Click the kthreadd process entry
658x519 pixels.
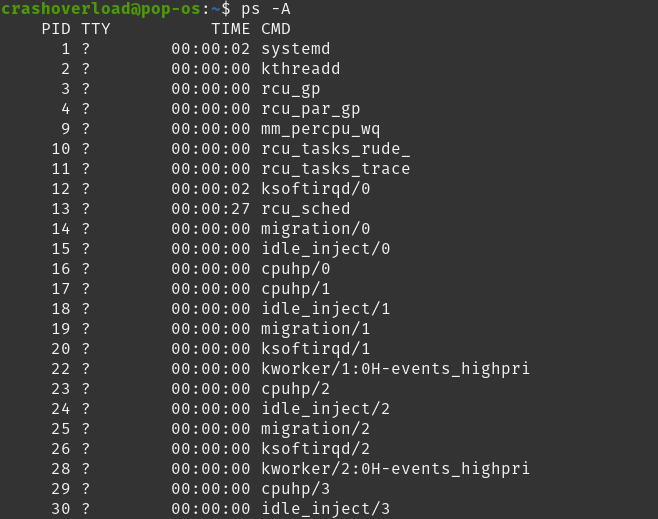point(300,69)
